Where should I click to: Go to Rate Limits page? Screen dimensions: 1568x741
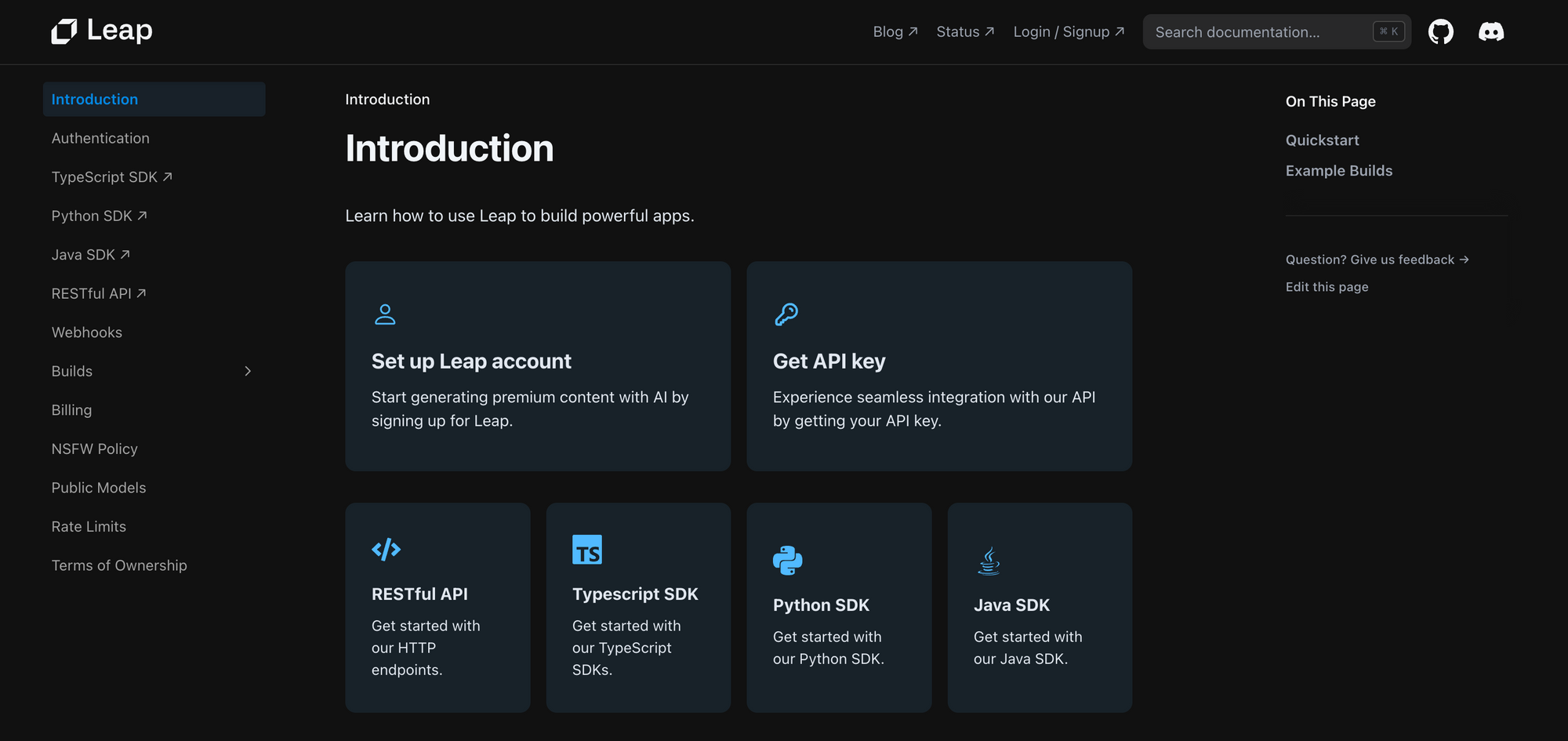pos(89,527)
